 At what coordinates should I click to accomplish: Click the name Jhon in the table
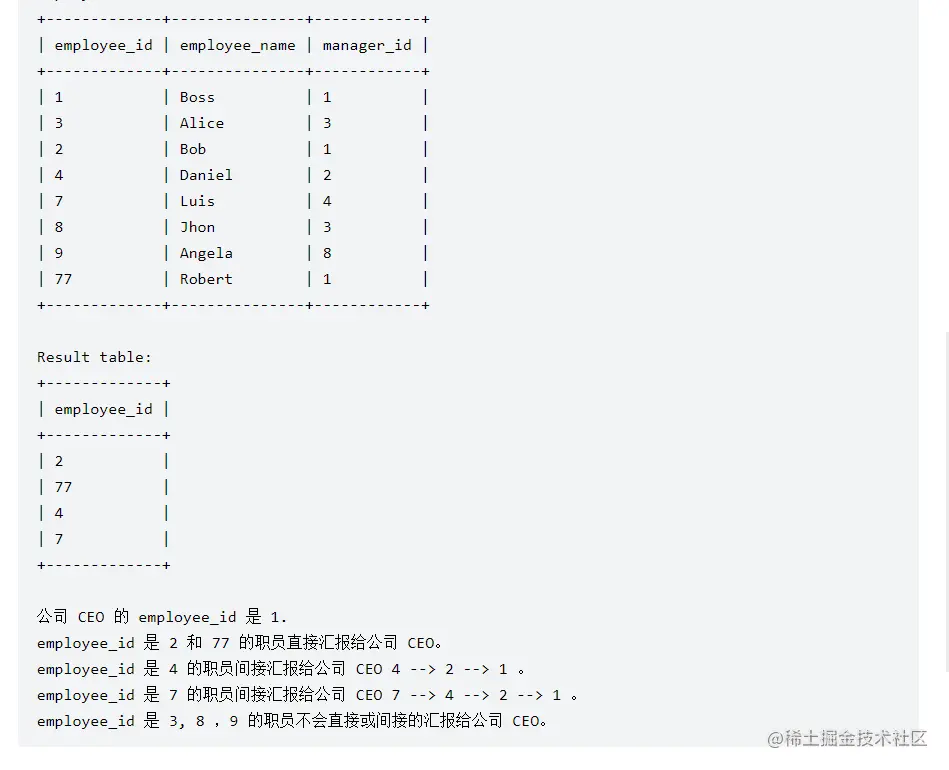[197, 227]
